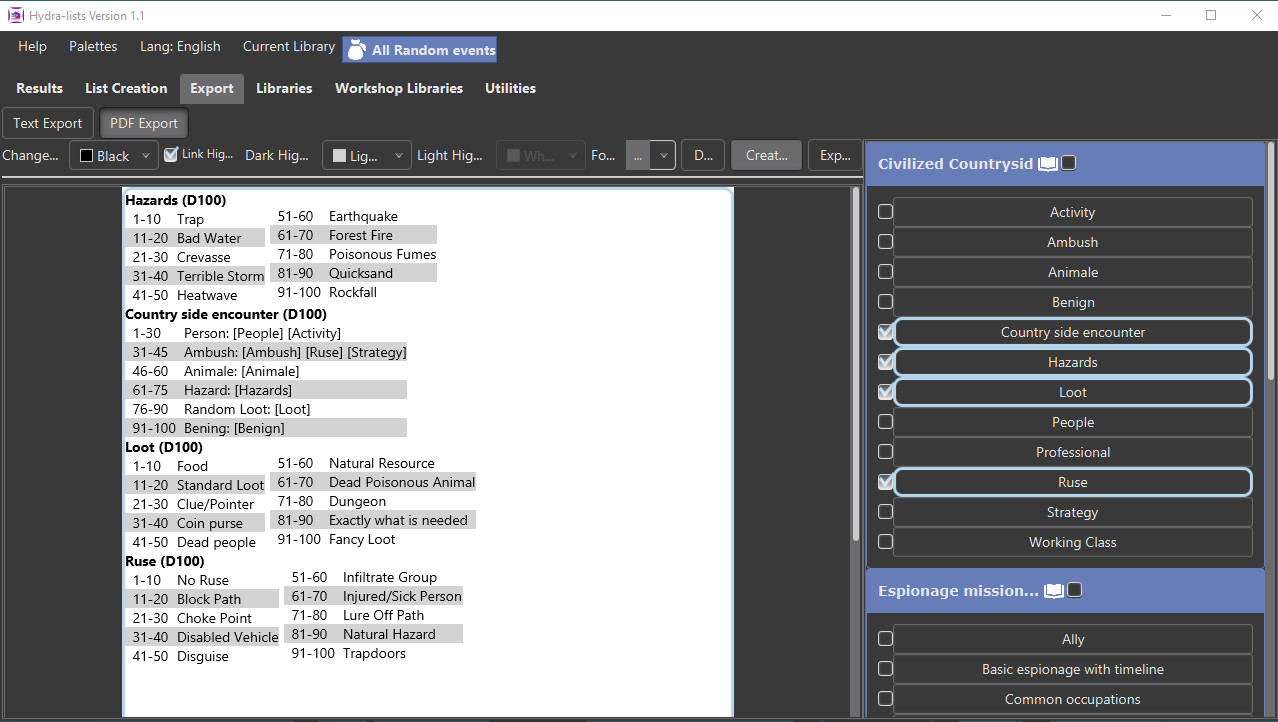
Task: Switch to the Libraries tab
Action: [284, 88]
